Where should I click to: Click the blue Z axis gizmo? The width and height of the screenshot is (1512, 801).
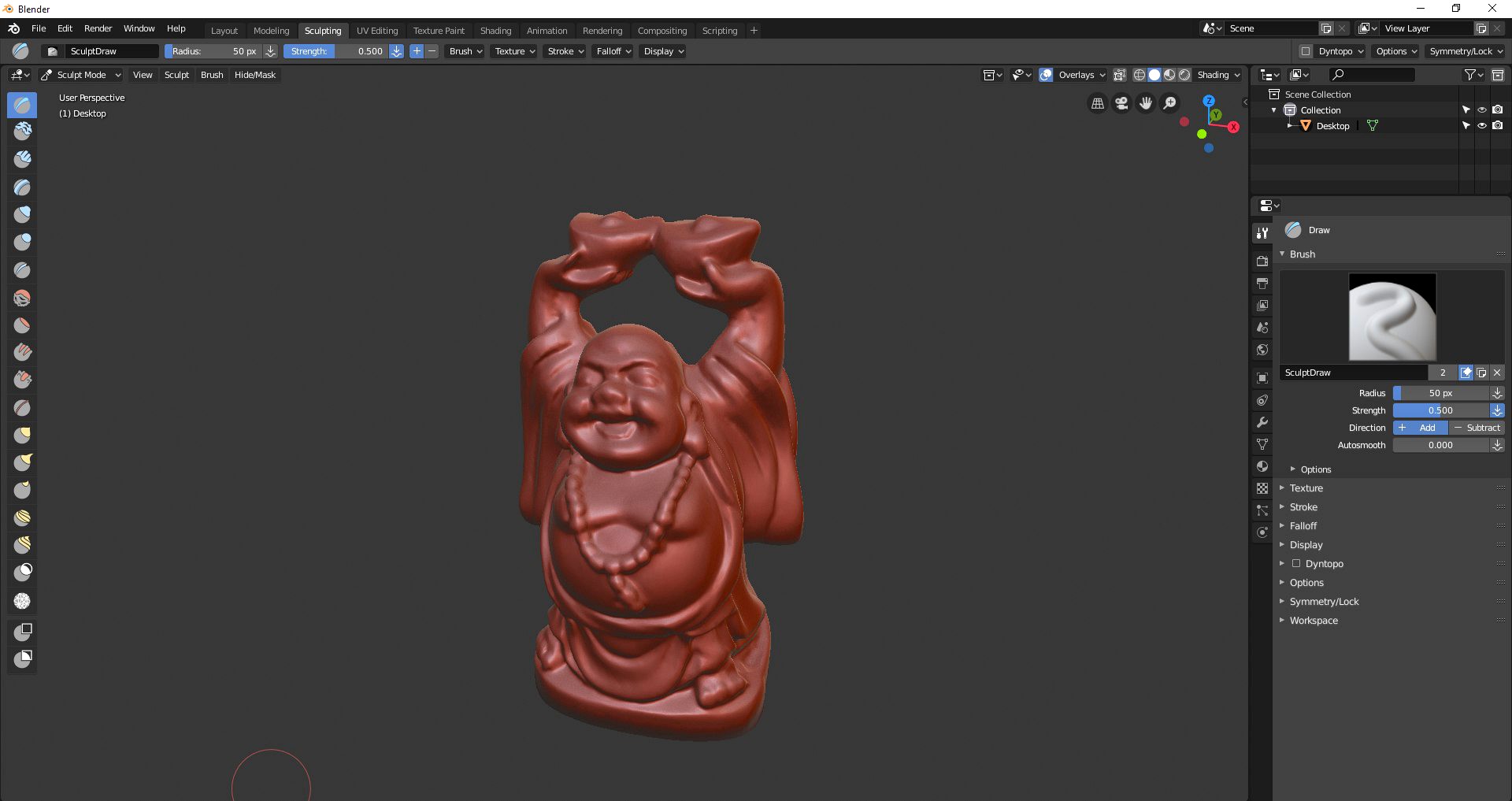(x=1209, y=101)
